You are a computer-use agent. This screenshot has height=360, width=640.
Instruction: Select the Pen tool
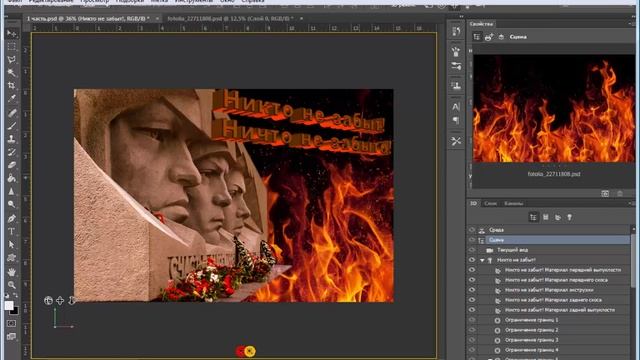coord(11,218)
